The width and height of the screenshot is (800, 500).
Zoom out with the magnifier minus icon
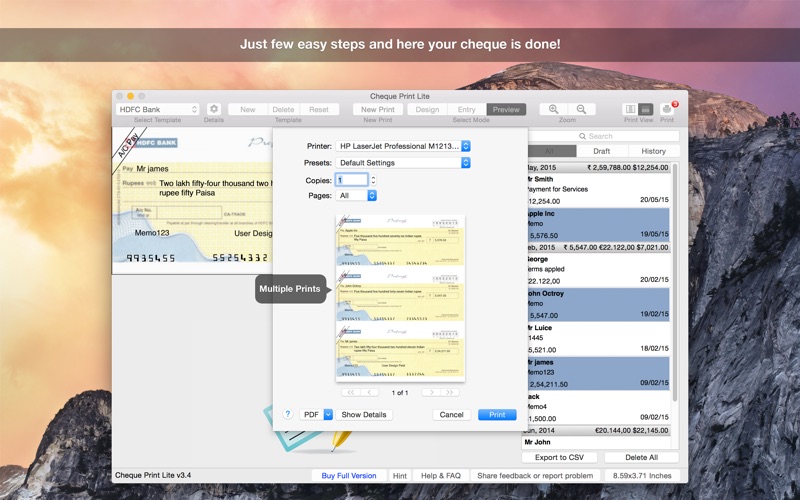point(581,109)
